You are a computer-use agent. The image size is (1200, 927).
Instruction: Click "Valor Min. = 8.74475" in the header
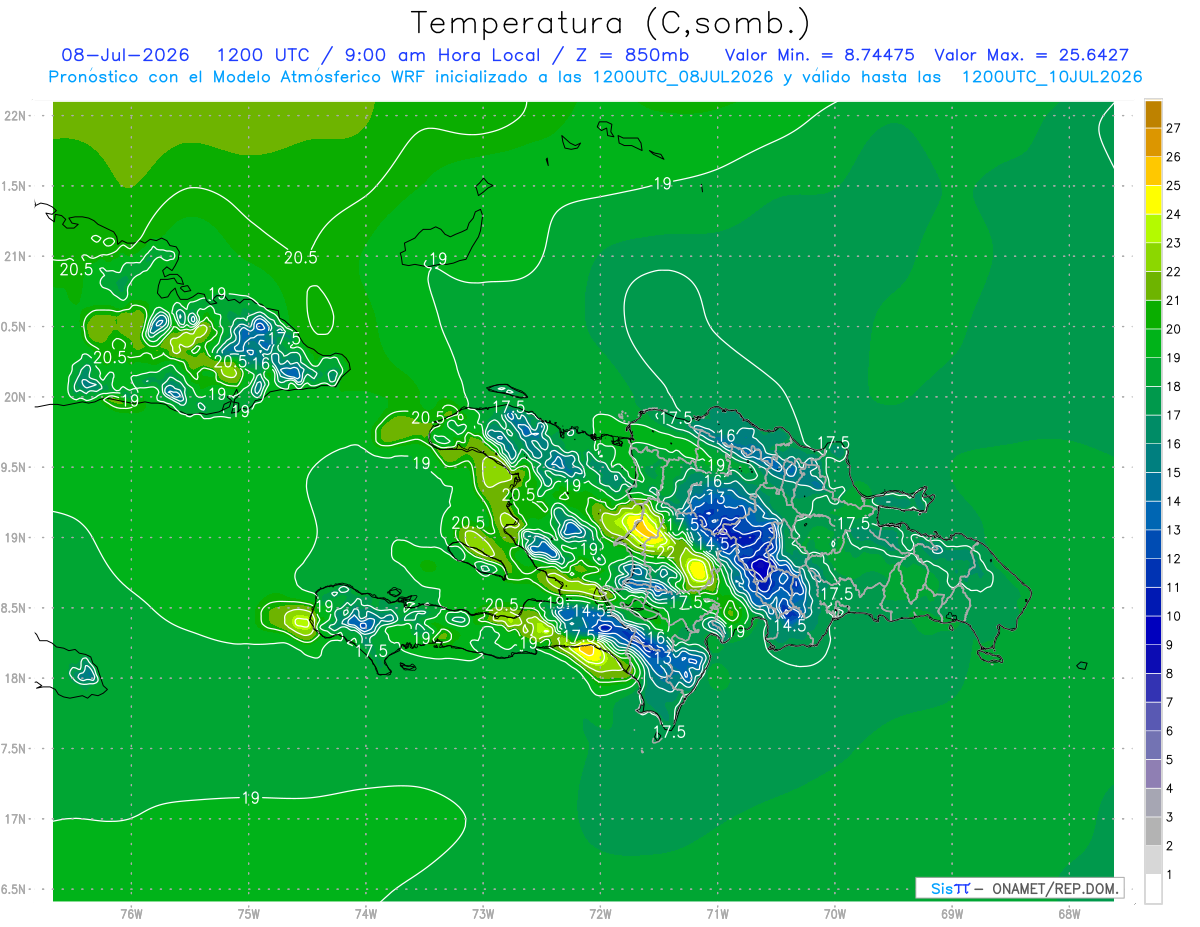[820, 55]
